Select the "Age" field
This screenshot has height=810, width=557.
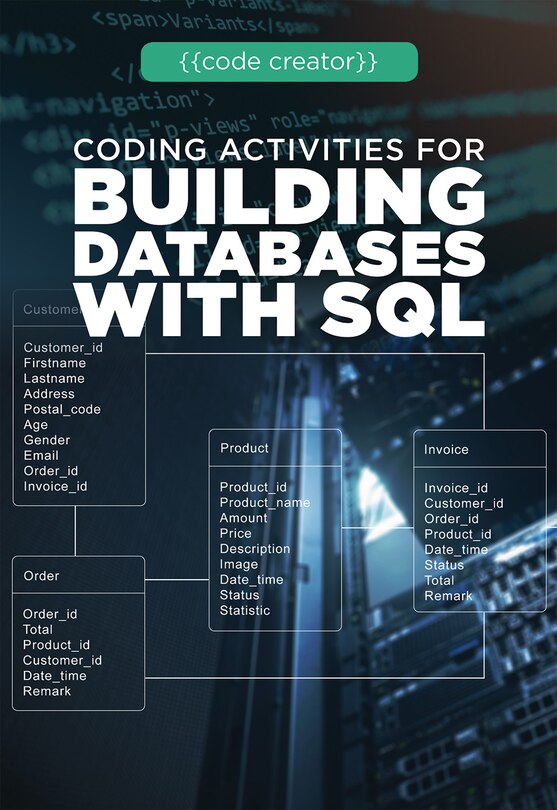(36, 425)
